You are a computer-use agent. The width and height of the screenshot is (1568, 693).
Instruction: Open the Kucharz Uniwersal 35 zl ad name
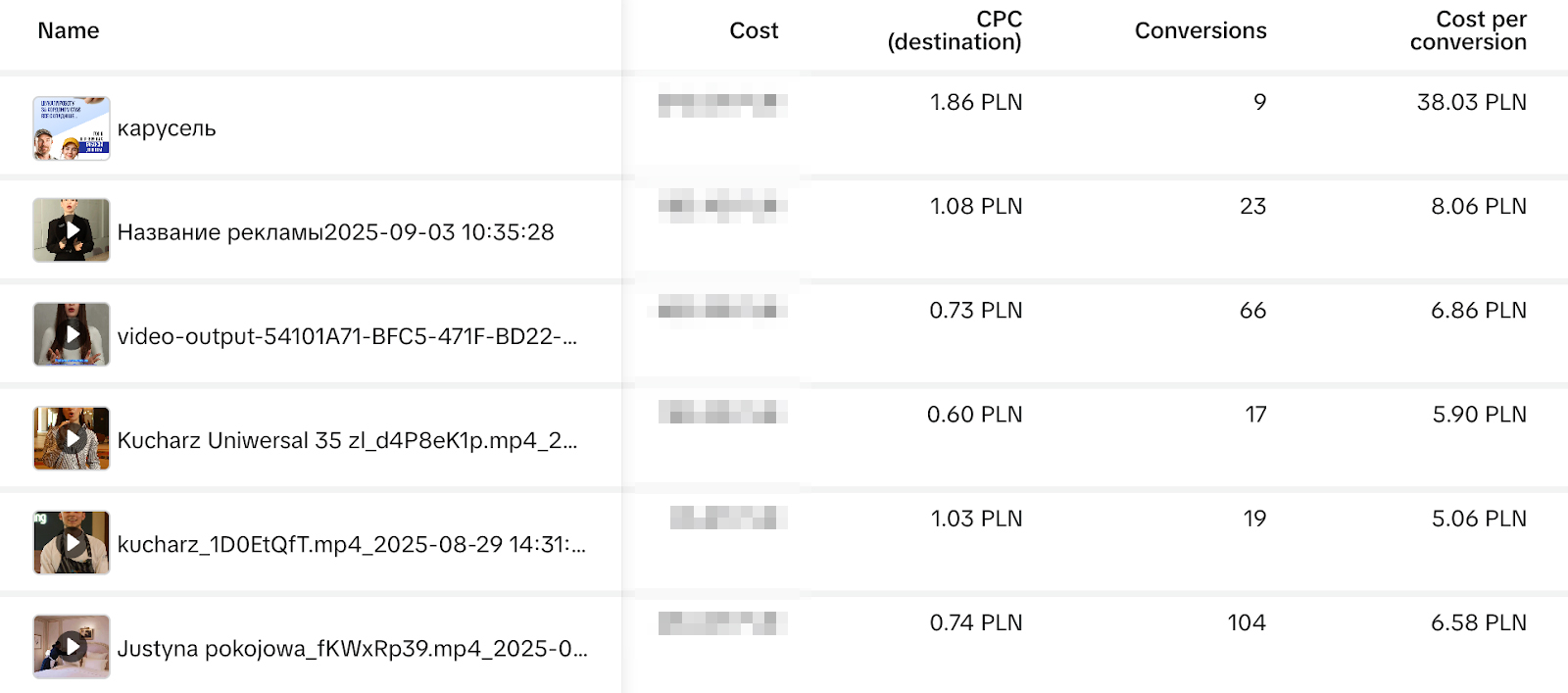coord(347,441)
